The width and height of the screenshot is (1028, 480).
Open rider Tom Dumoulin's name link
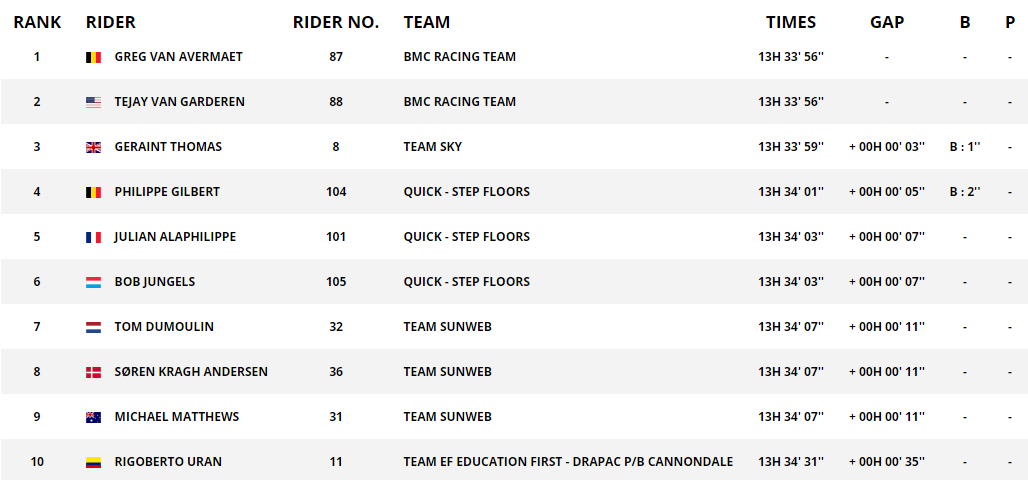164,327
